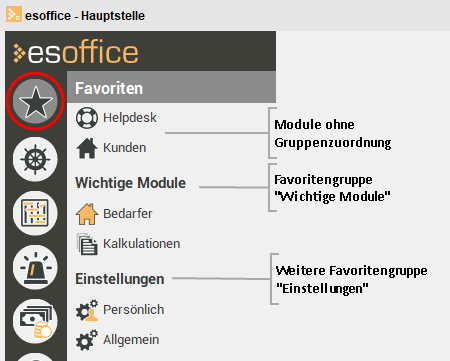Click the Favoriten panel header
The width and height of the screenshot is (450, 361).
tap(171, 87)
